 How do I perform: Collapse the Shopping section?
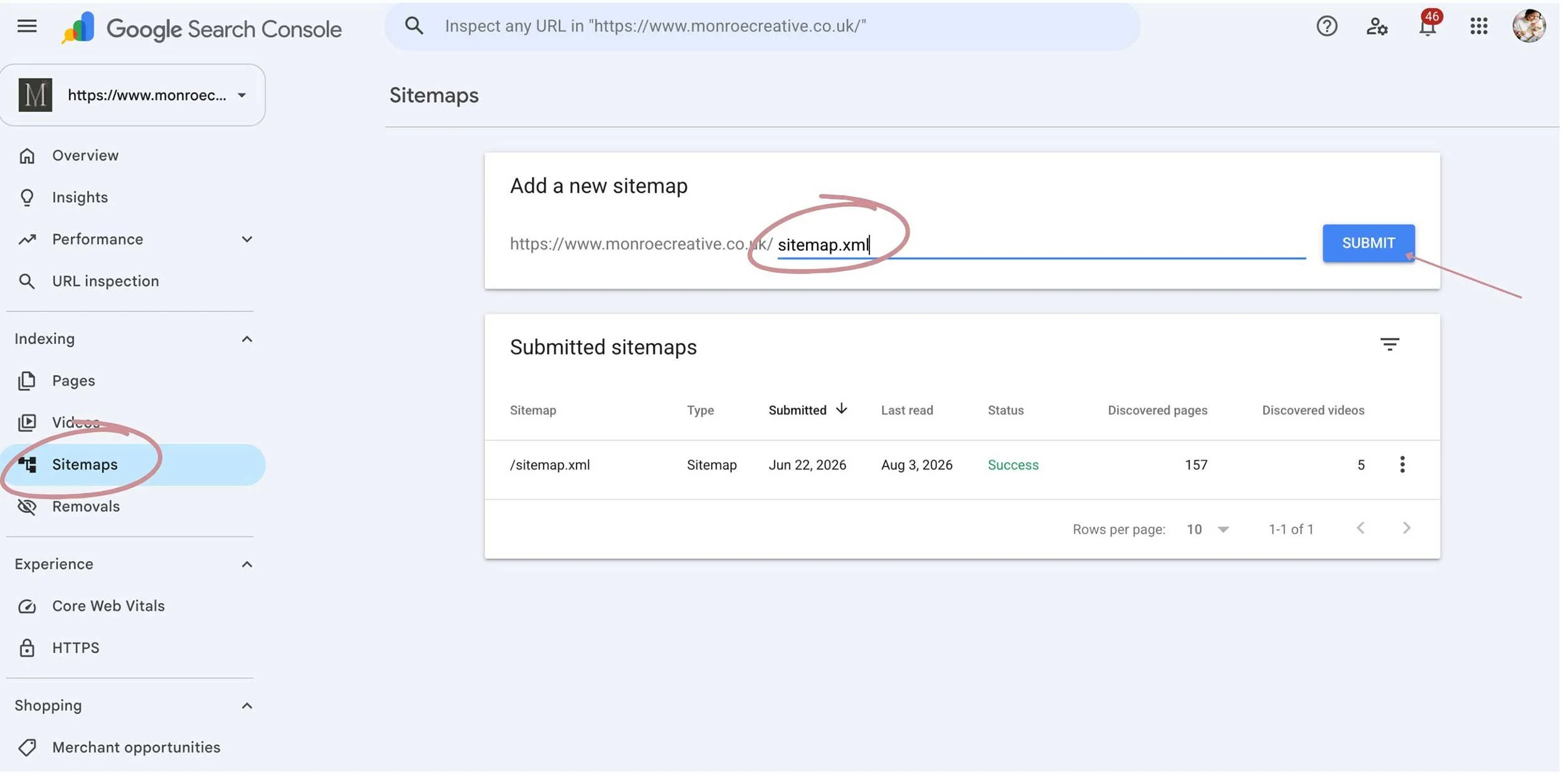point(247,706)
